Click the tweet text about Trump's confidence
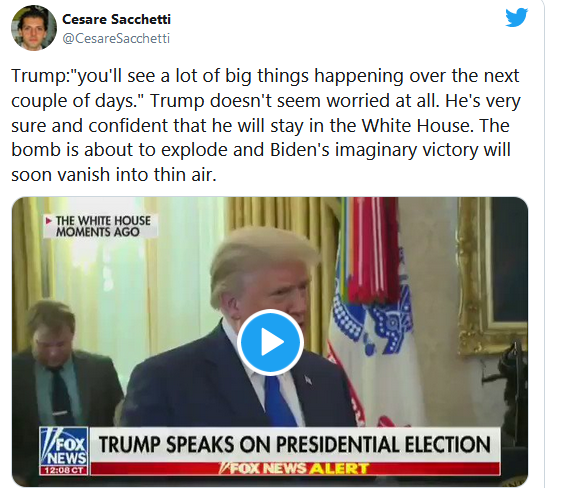 point(266,125)
